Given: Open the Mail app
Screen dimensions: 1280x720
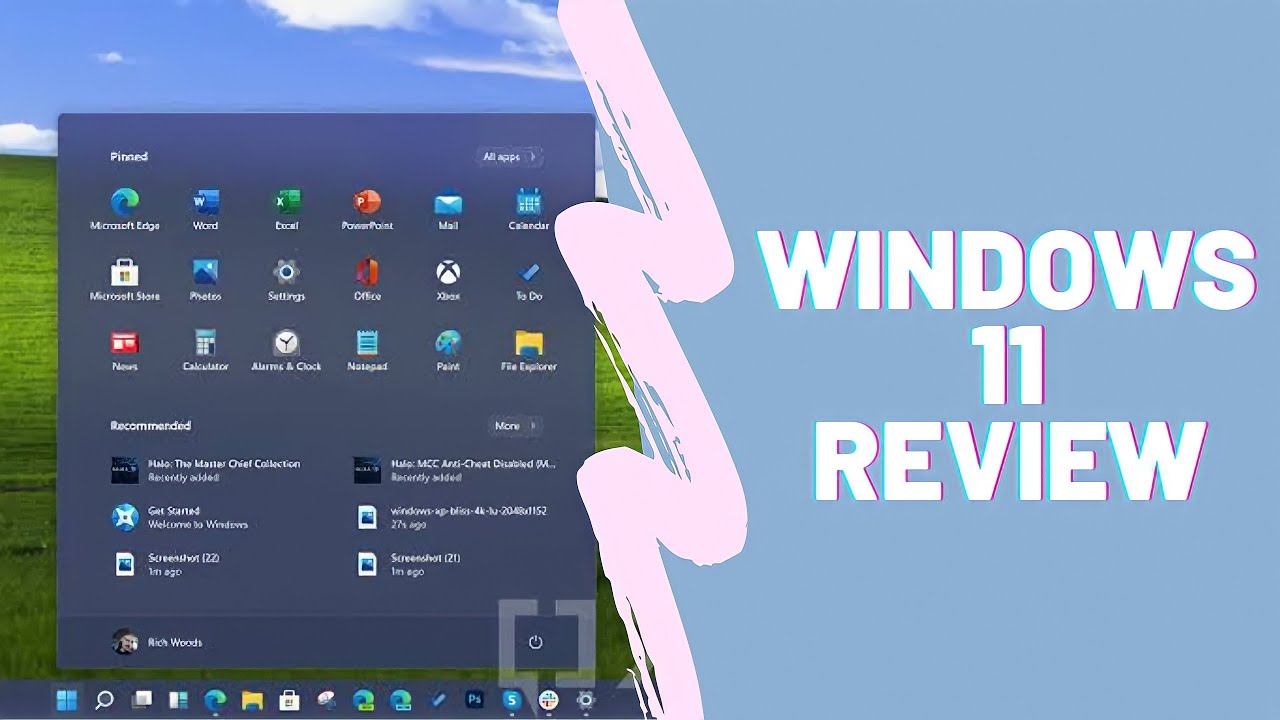Looking at the screenshot, I should coord(448,209).
